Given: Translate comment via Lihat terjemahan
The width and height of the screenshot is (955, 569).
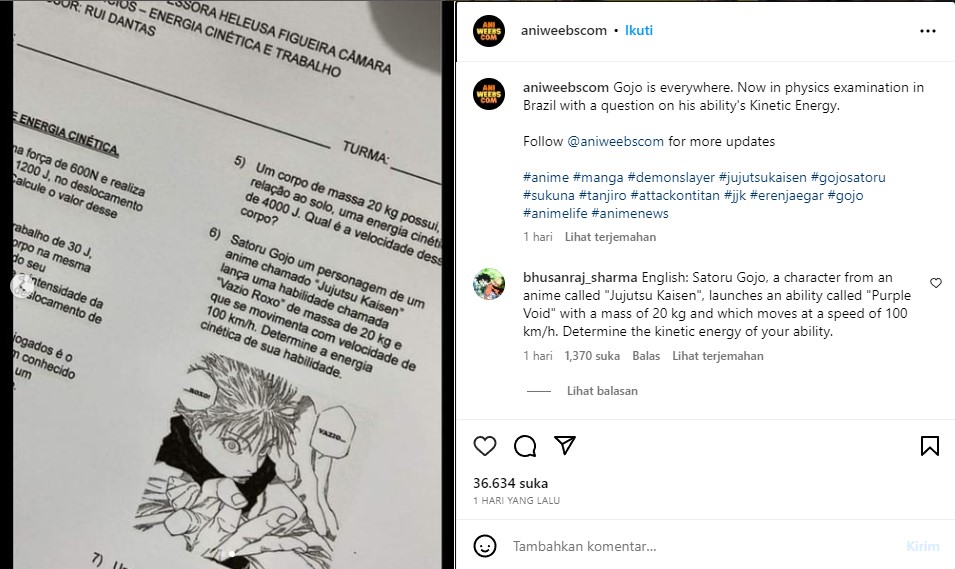Looking at the screenshot, I should (x=717, y=356).
